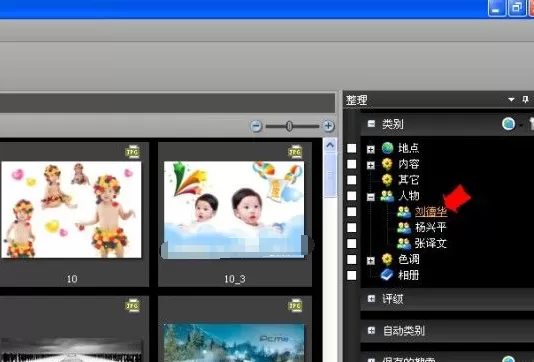This screenshot has height=362, width=534.
Task: Click the JPG badge on thumbnail 10_3
Action: pyautogui.click(x=295, y=152)
